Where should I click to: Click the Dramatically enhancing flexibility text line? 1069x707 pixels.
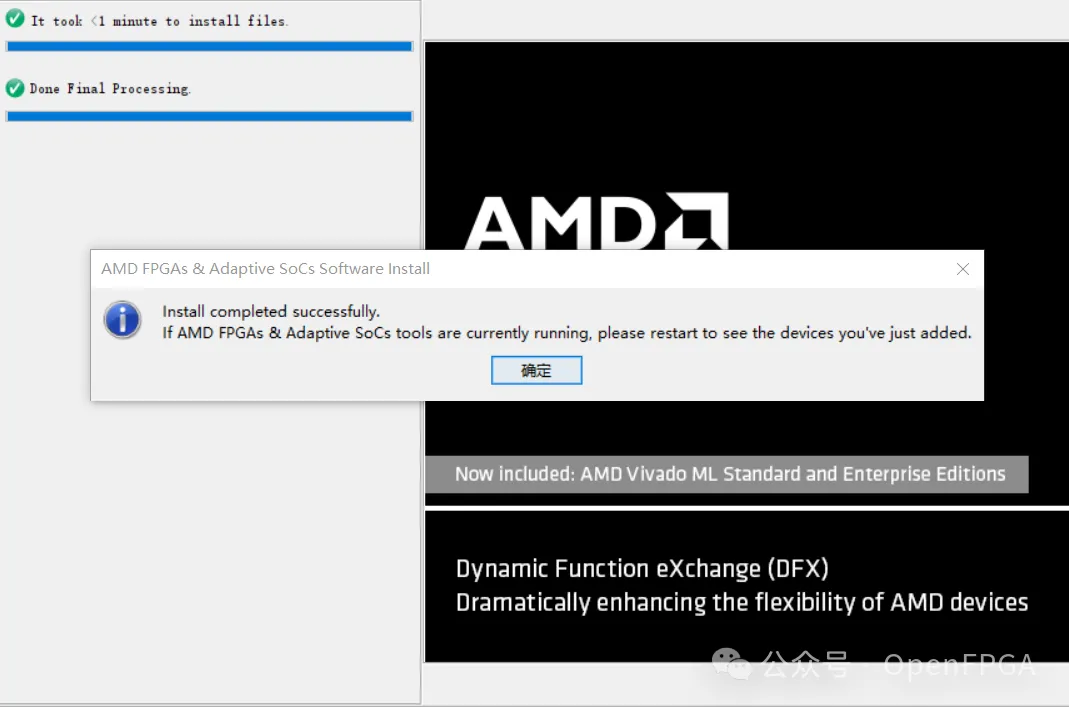pyautogui.click(x=741, y=603)
